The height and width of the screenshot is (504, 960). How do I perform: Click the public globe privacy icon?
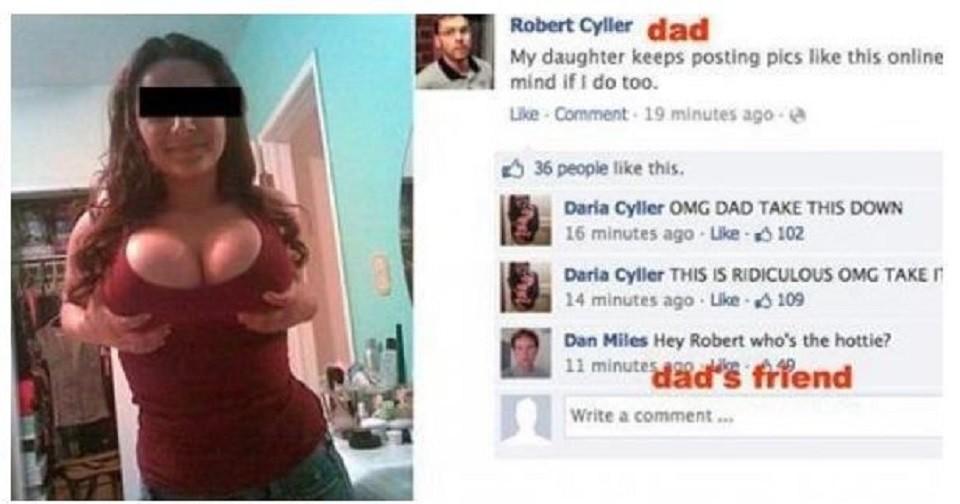pos(798,115)
